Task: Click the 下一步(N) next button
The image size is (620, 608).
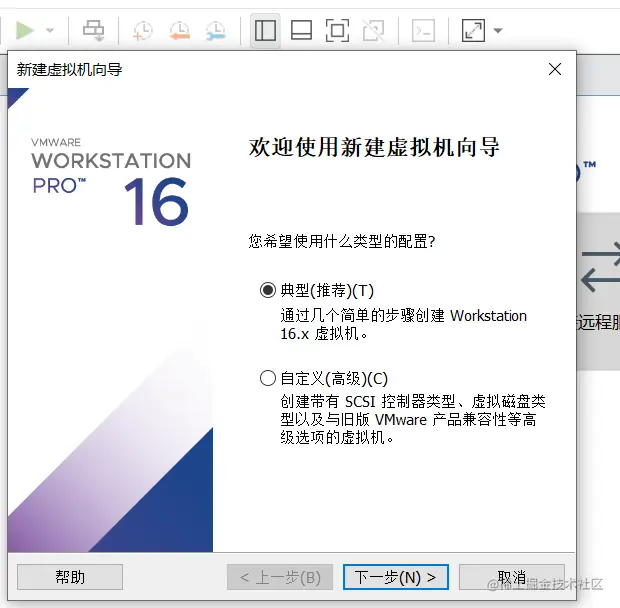Action: click(x=396, y=577)
